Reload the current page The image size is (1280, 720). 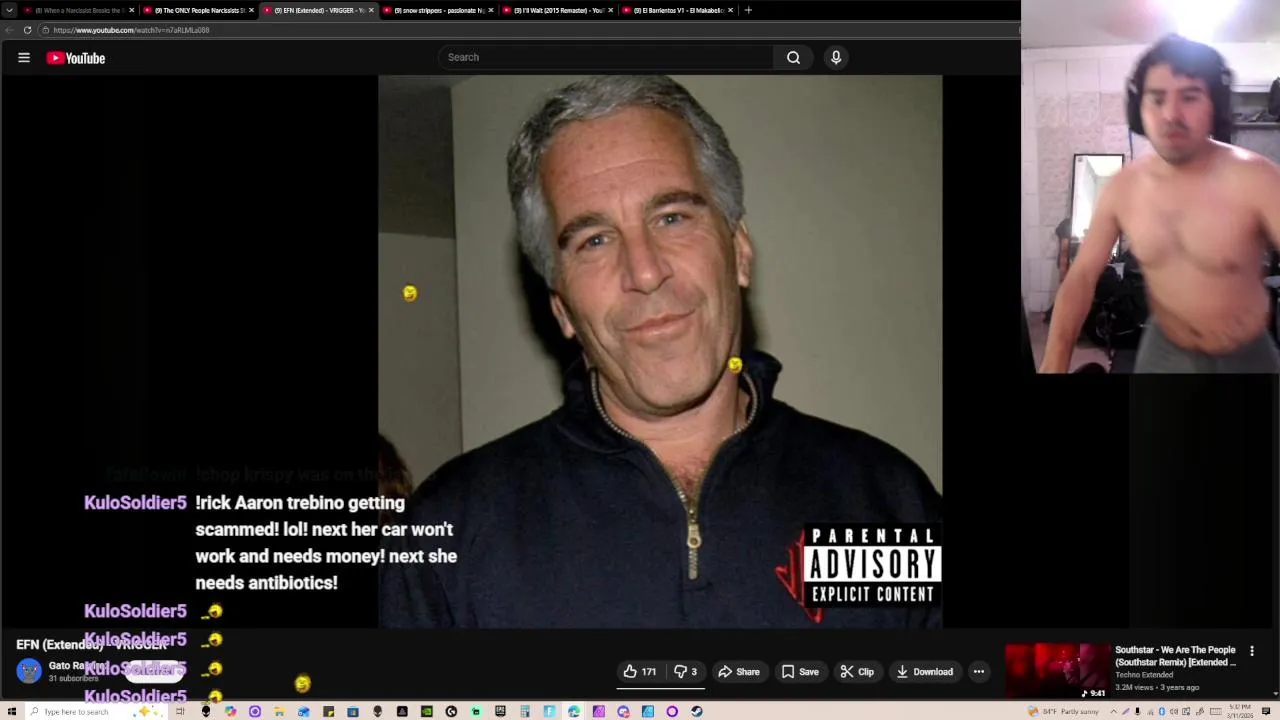pos(27,30)
